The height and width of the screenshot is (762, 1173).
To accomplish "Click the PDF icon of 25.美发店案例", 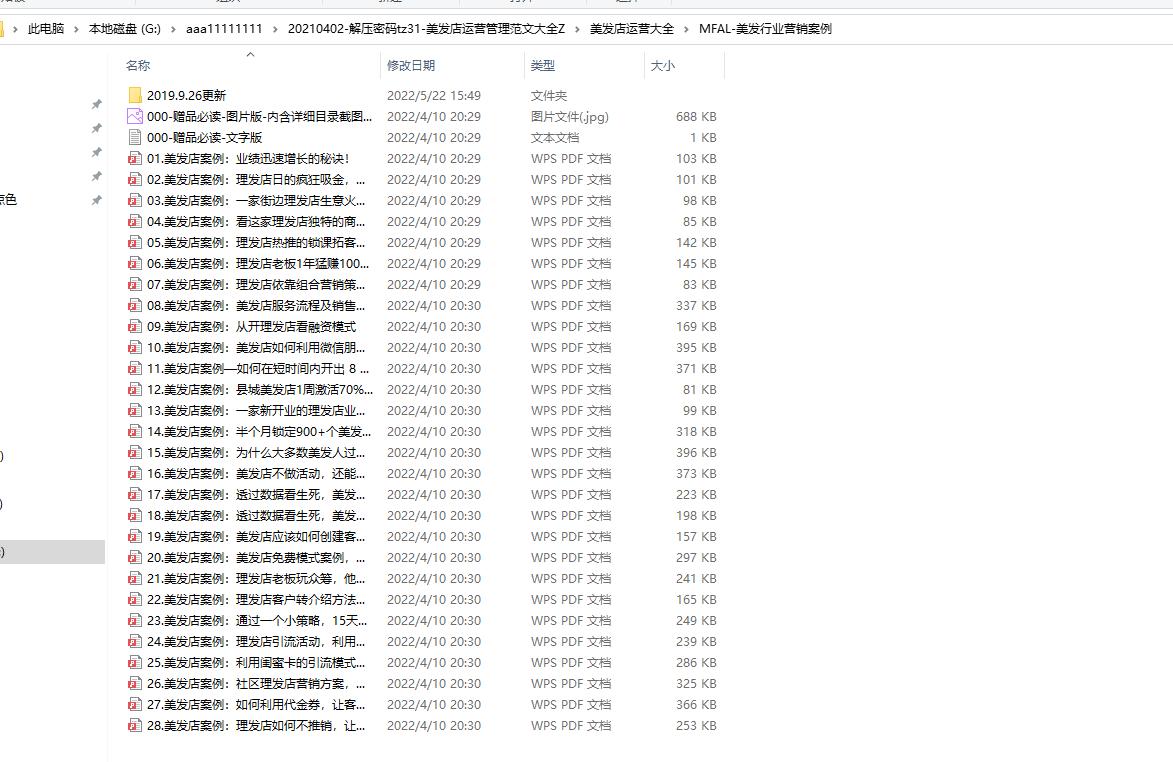I will (135, 662).
